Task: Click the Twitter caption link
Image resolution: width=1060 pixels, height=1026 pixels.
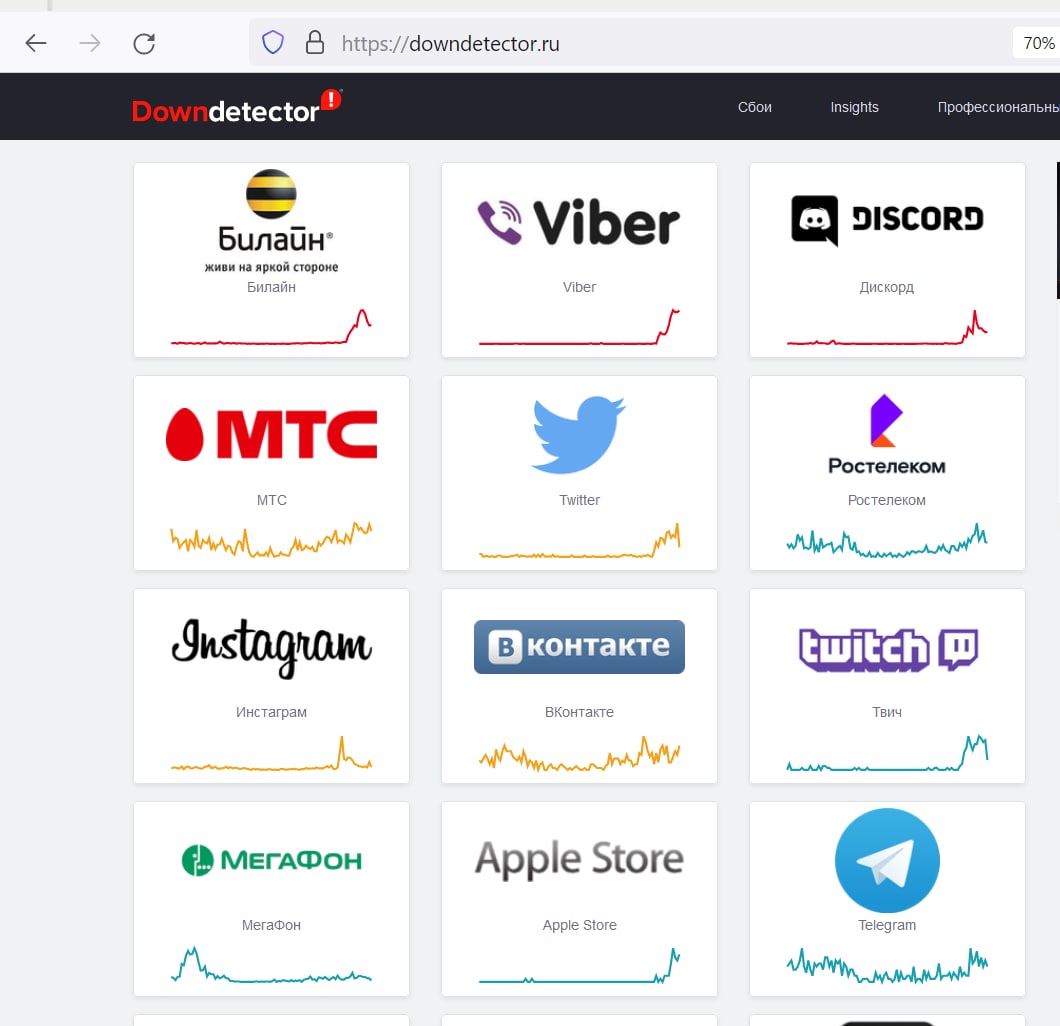Action: (579, 500)
